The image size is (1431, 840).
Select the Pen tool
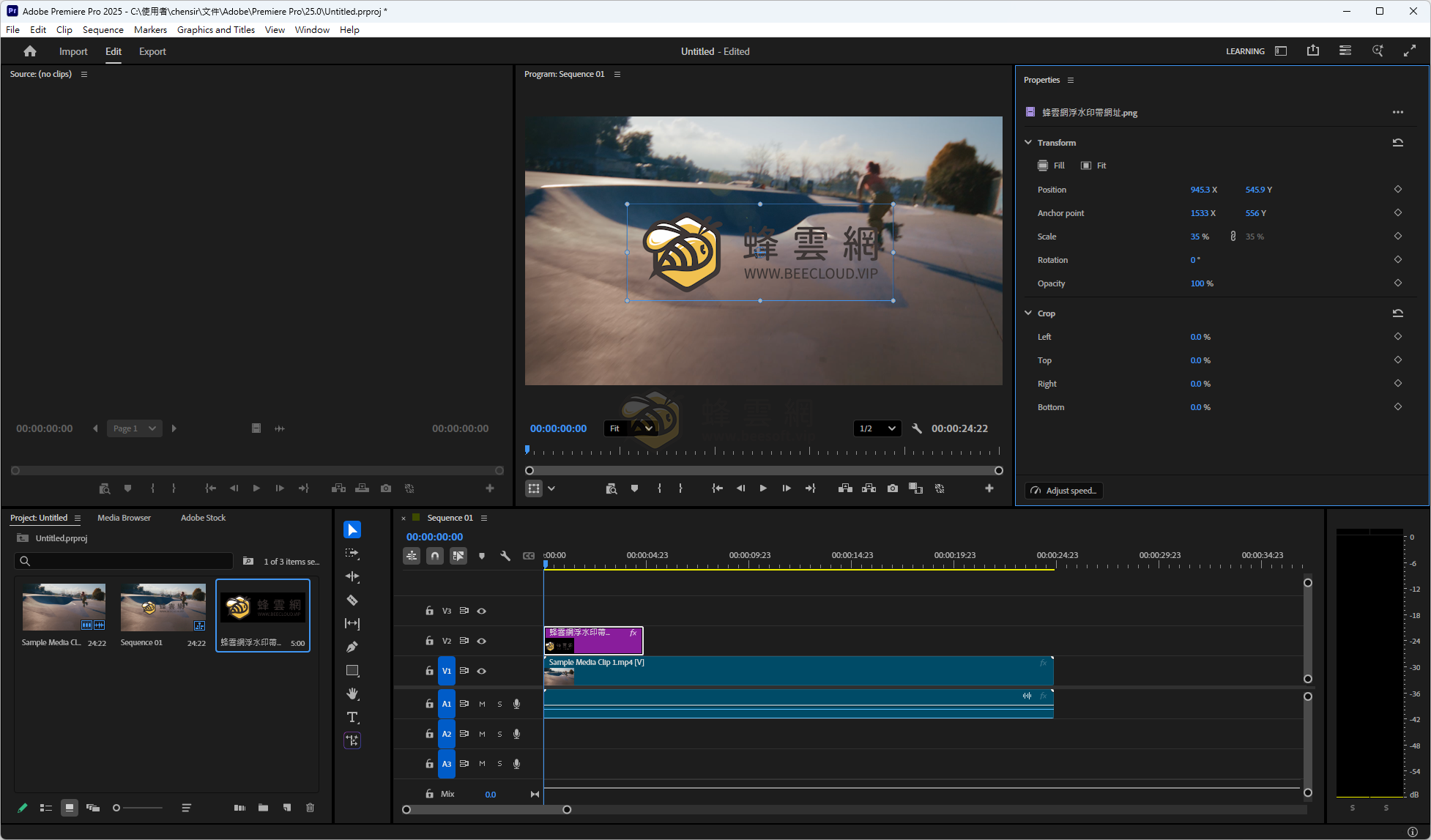(352, 647)
